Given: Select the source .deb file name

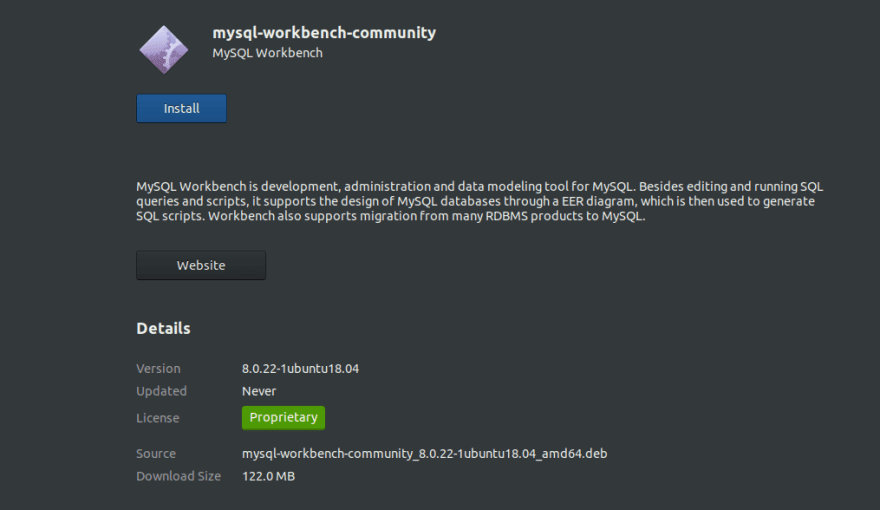Looking at the screenshot, I should (424, 453).
